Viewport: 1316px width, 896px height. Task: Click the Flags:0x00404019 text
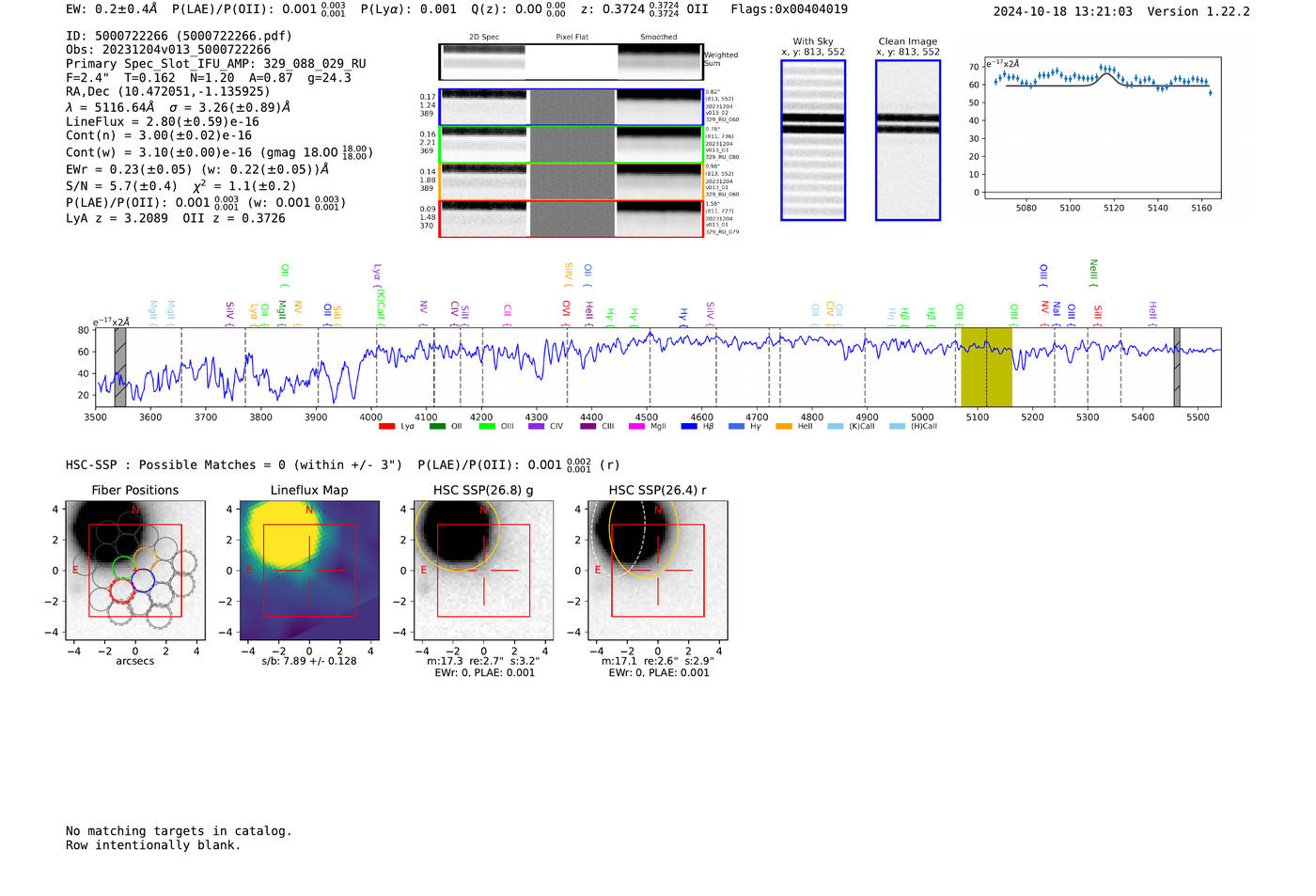(x=789, y=8)
